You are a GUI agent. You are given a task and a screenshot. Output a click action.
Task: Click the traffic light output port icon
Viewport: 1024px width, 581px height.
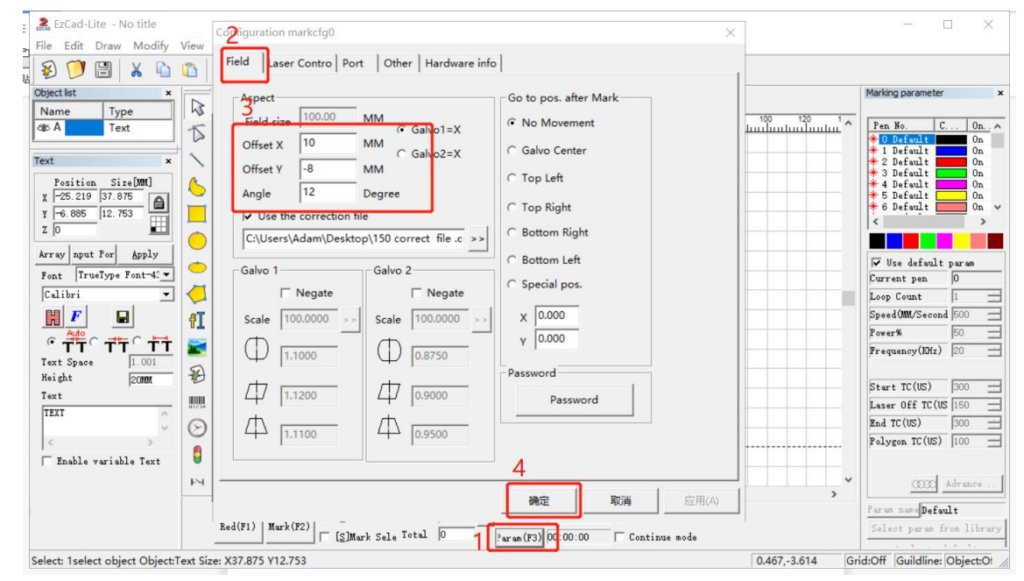(197, 455)
